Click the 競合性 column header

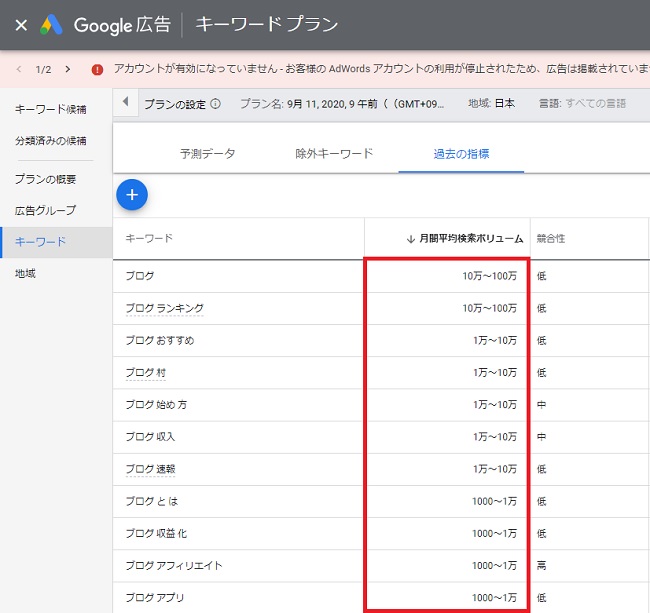click(551, 238)
